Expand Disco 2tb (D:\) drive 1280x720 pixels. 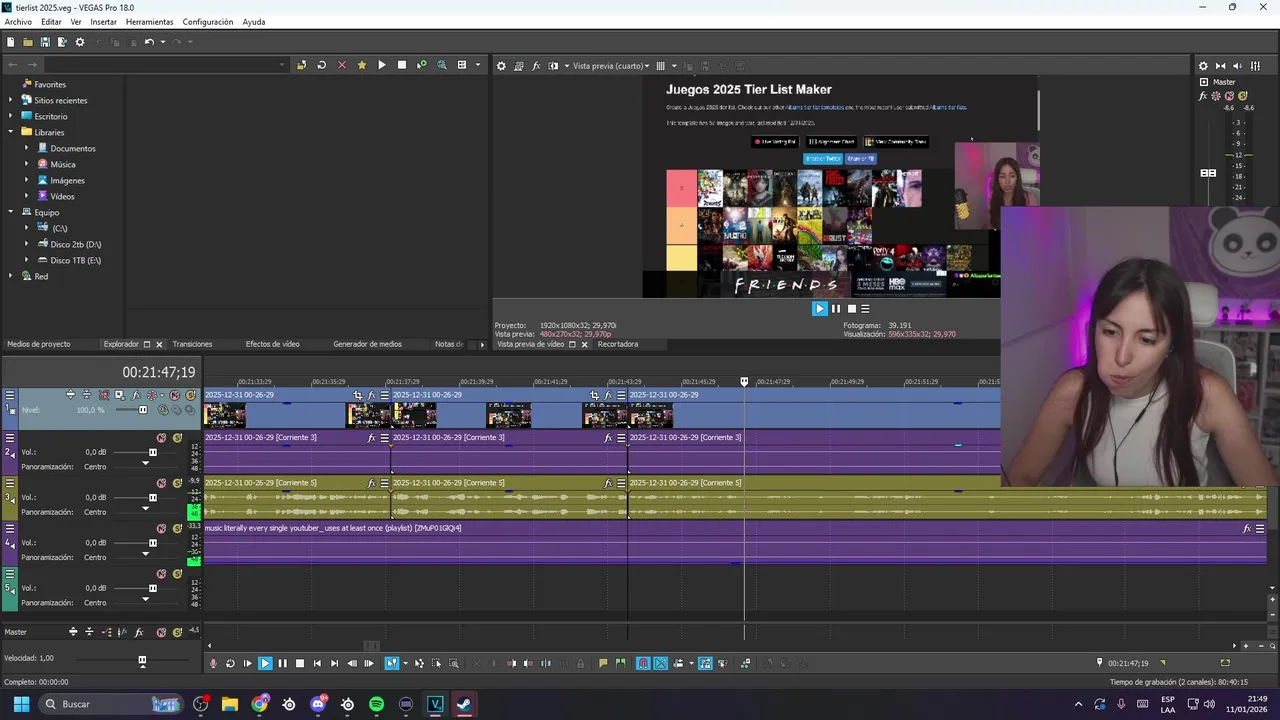28,244
